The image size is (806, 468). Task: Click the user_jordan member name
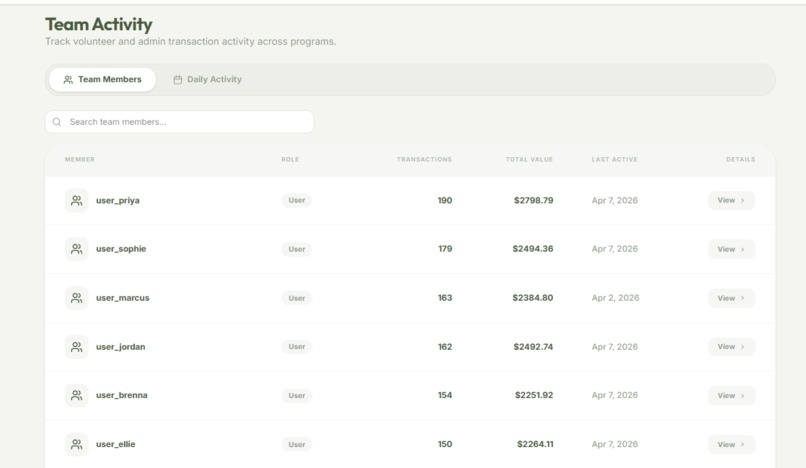(x=120, y=347)
